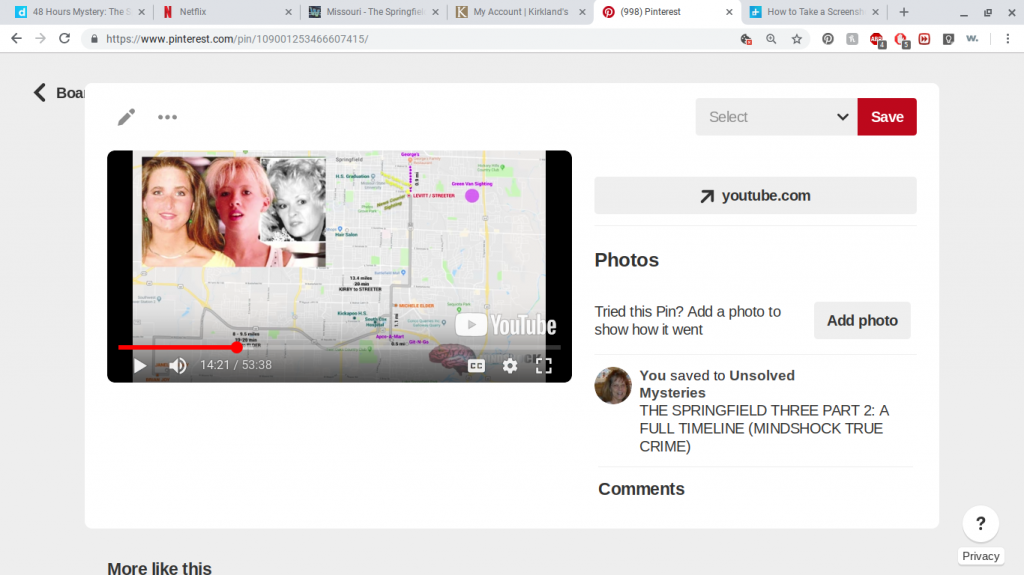Click the Add photo button

(862, 320)
